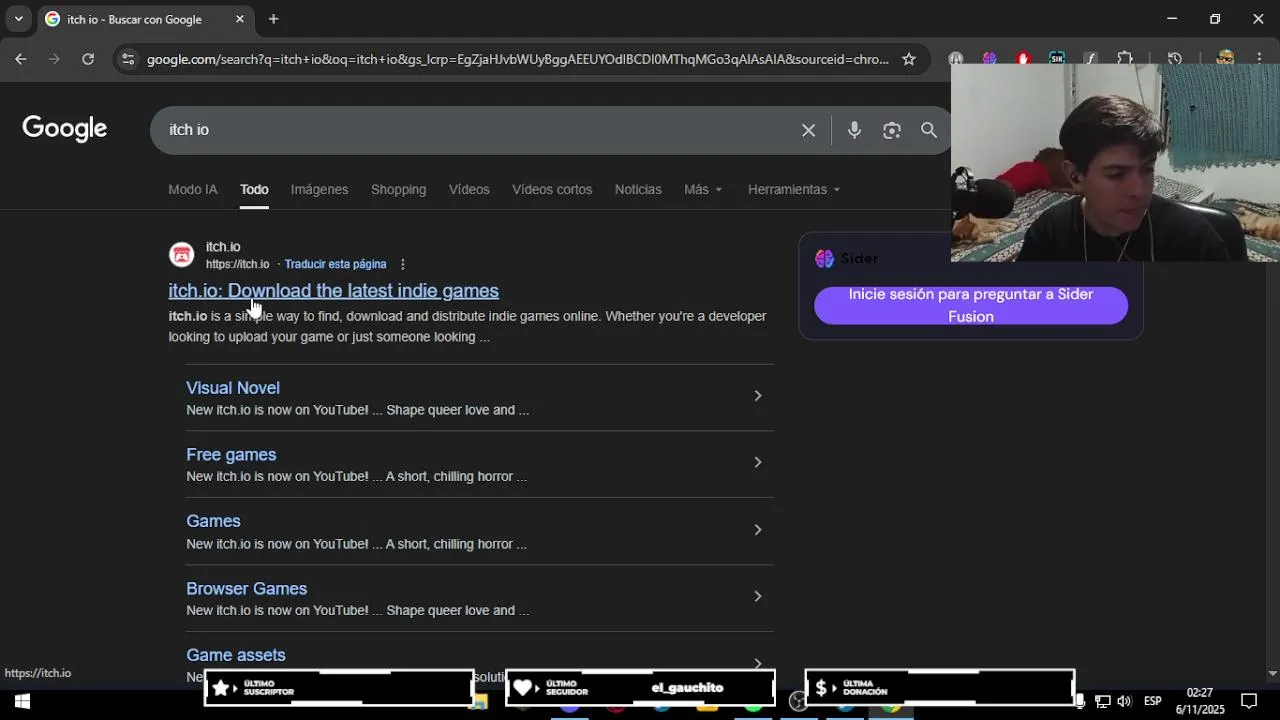Click the address bar URL field
The width and height of the screenshot is (1280, 720).
click(x=517, y=59)
